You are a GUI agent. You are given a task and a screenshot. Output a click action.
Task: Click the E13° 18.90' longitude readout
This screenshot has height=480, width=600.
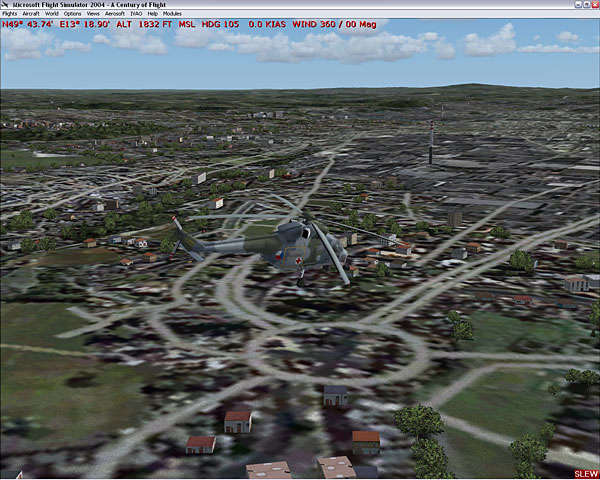click(85, 24)
